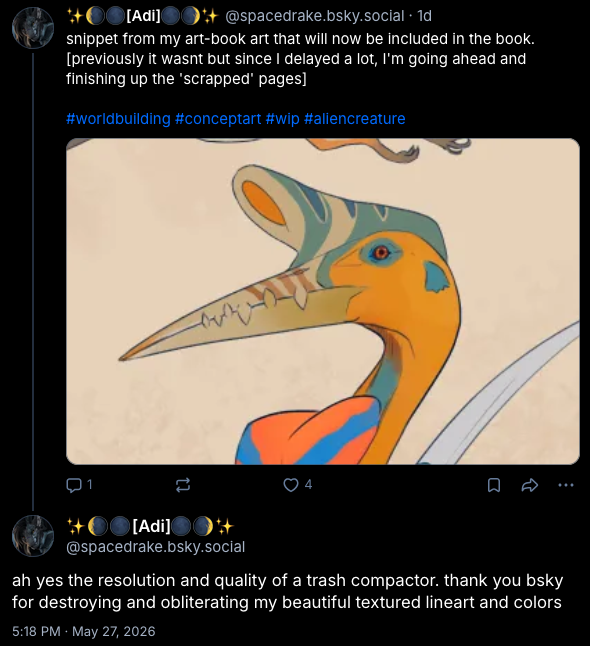The height and width of the screenshot is (646, 590).
Task: Open the reply post author avatar
Action: click(x=33, y=536)
